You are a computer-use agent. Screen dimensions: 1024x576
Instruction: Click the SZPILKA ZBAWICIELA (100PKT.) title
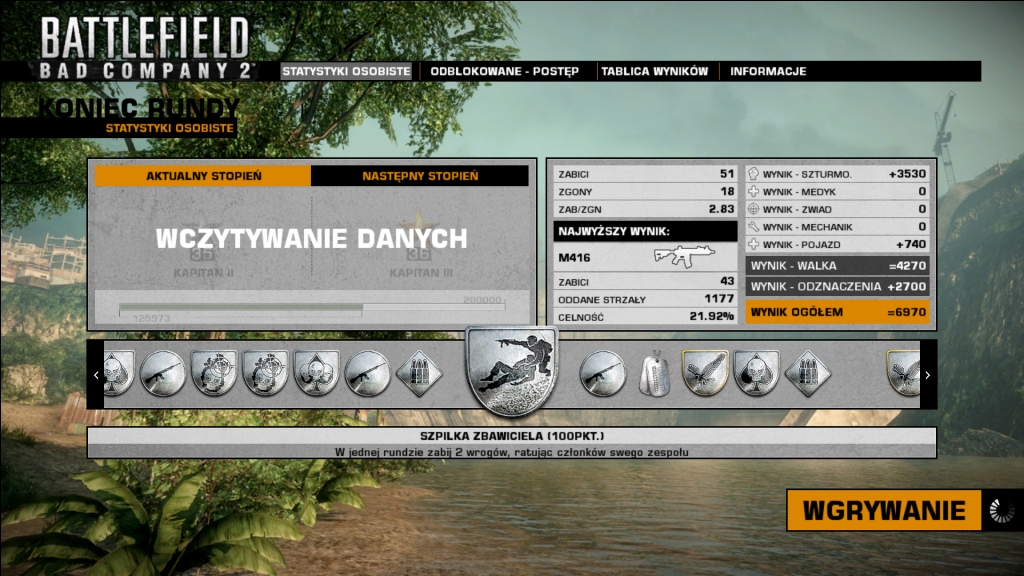point(512,436)
